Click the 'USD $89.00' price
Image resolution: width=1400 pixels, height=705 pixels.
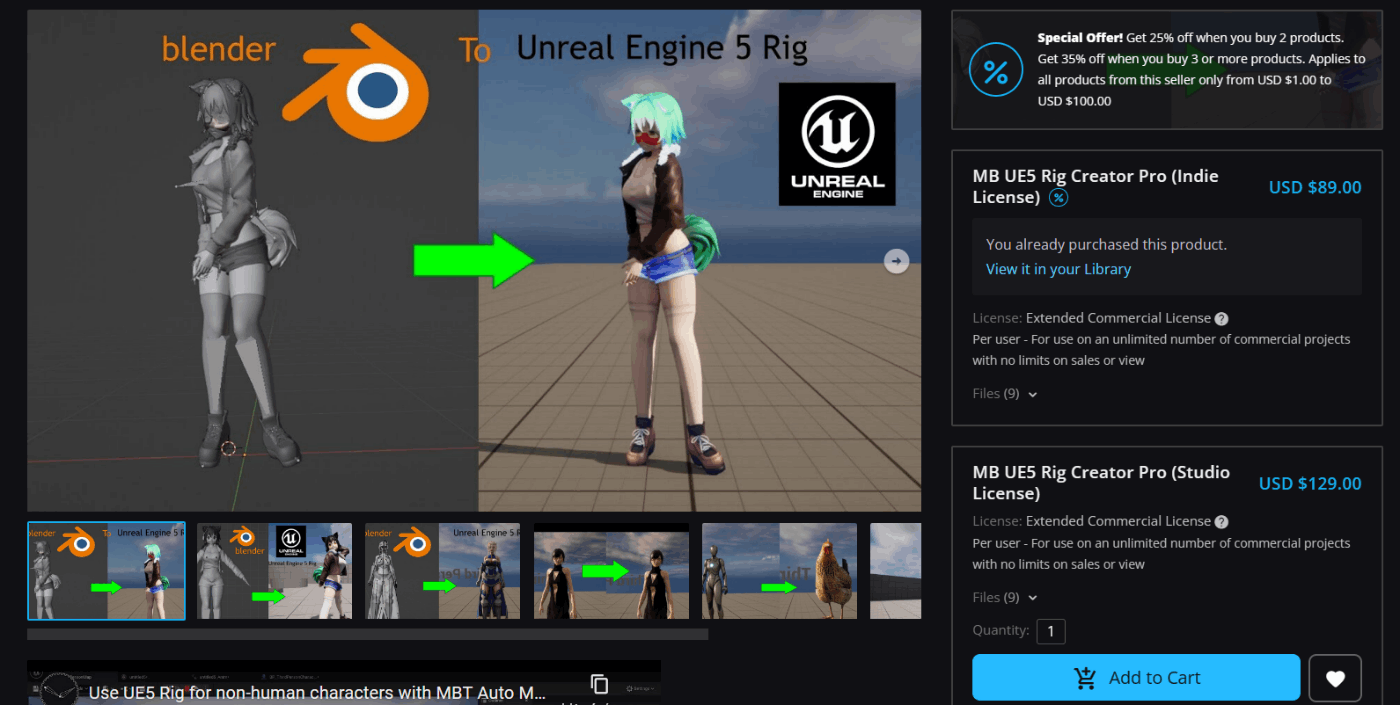point(1314,187)
